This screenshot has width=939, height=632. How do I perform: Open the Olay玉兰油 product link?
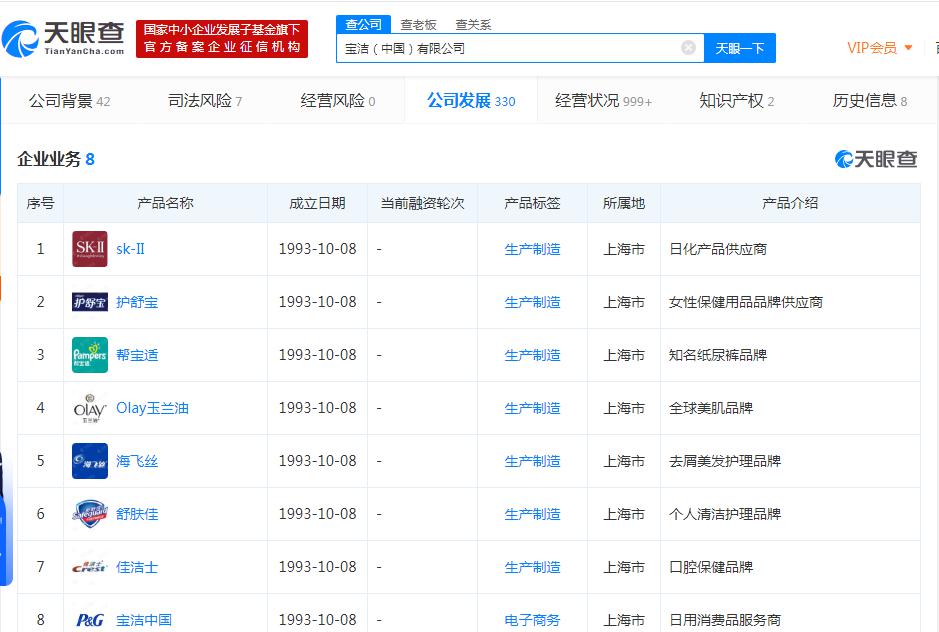point(152,408)
